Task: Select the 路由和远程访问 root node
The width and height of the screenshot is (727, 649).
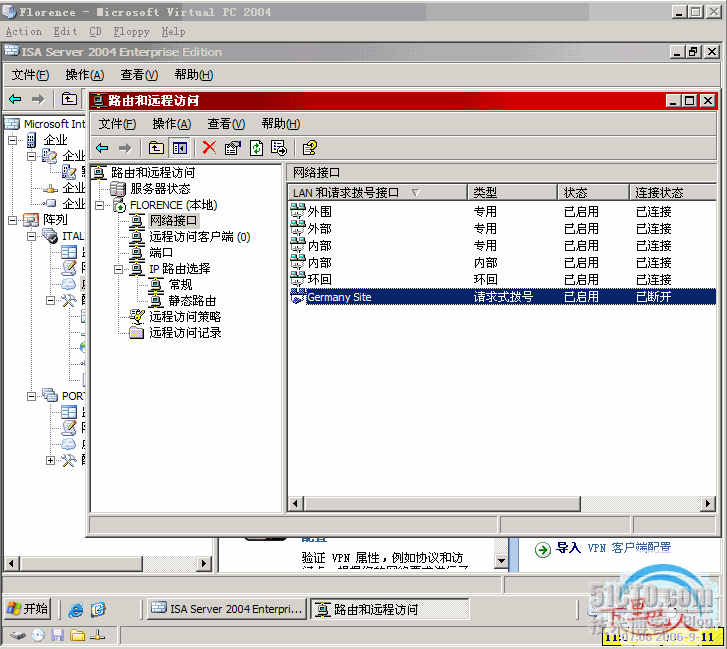Action: (x=153, y=173)
